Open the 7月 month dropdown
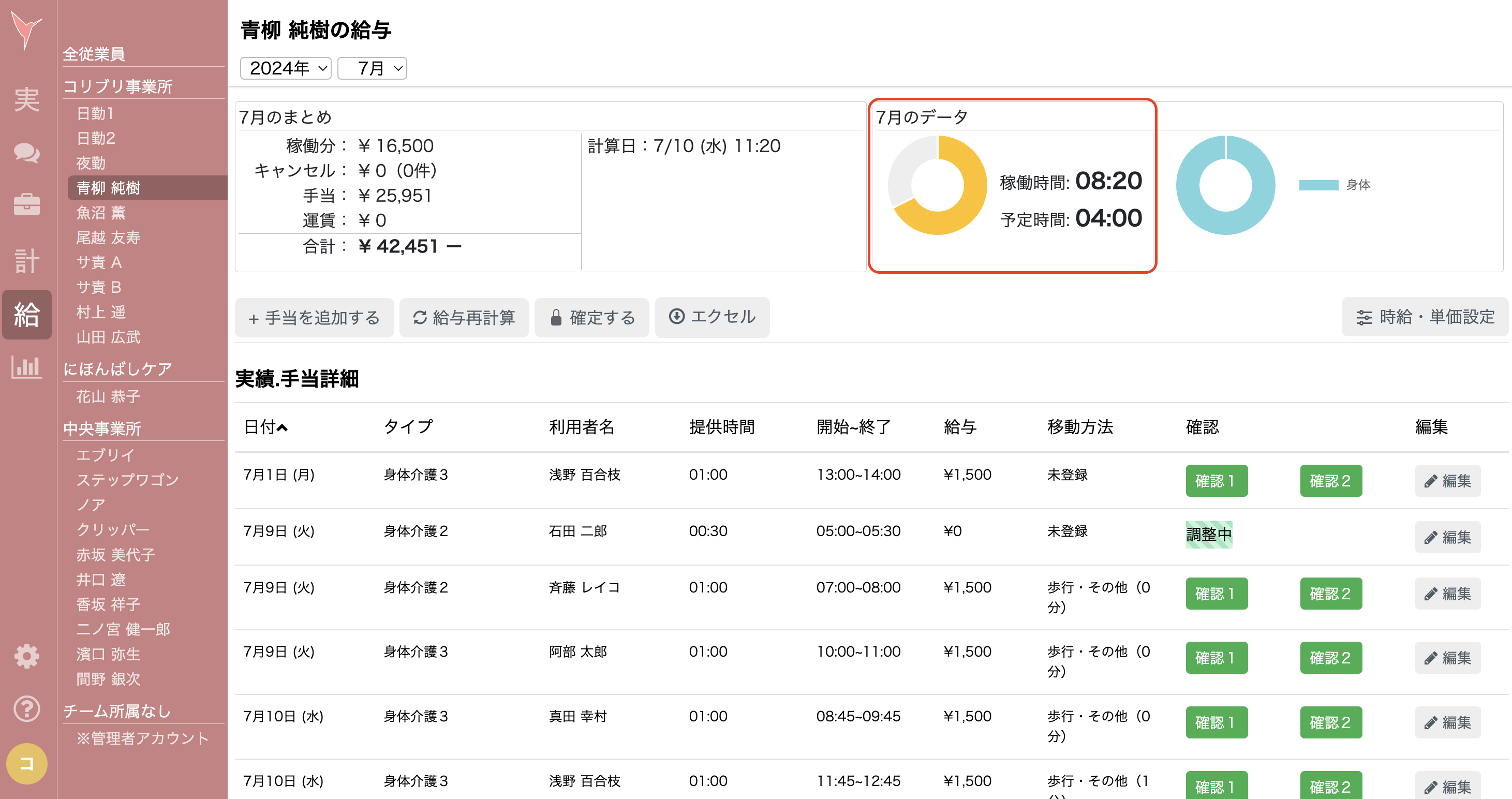1512x799 pixels. 372,68
